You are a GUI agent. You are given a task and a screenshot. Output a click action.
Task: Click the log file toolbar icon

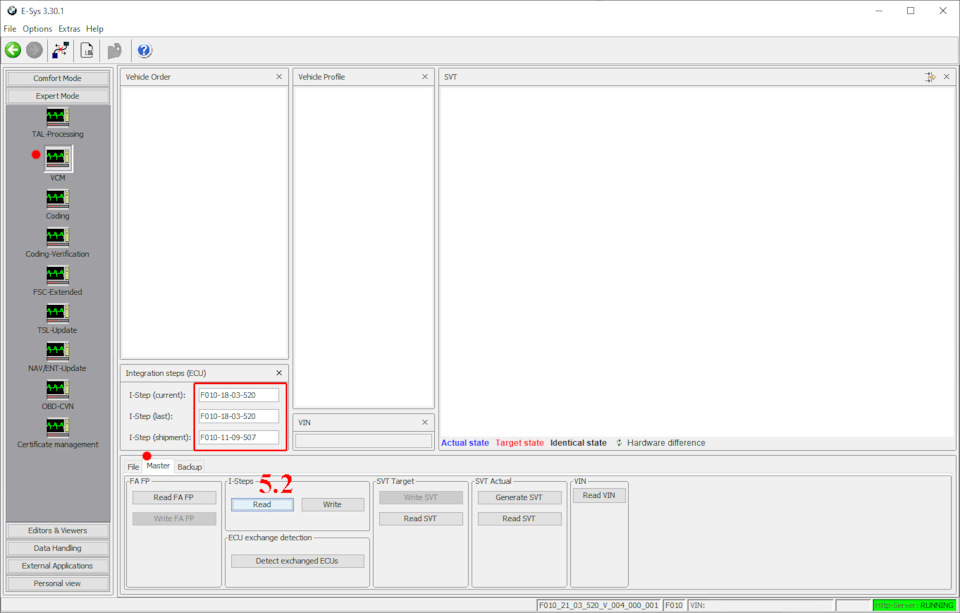tap(88, 50)
